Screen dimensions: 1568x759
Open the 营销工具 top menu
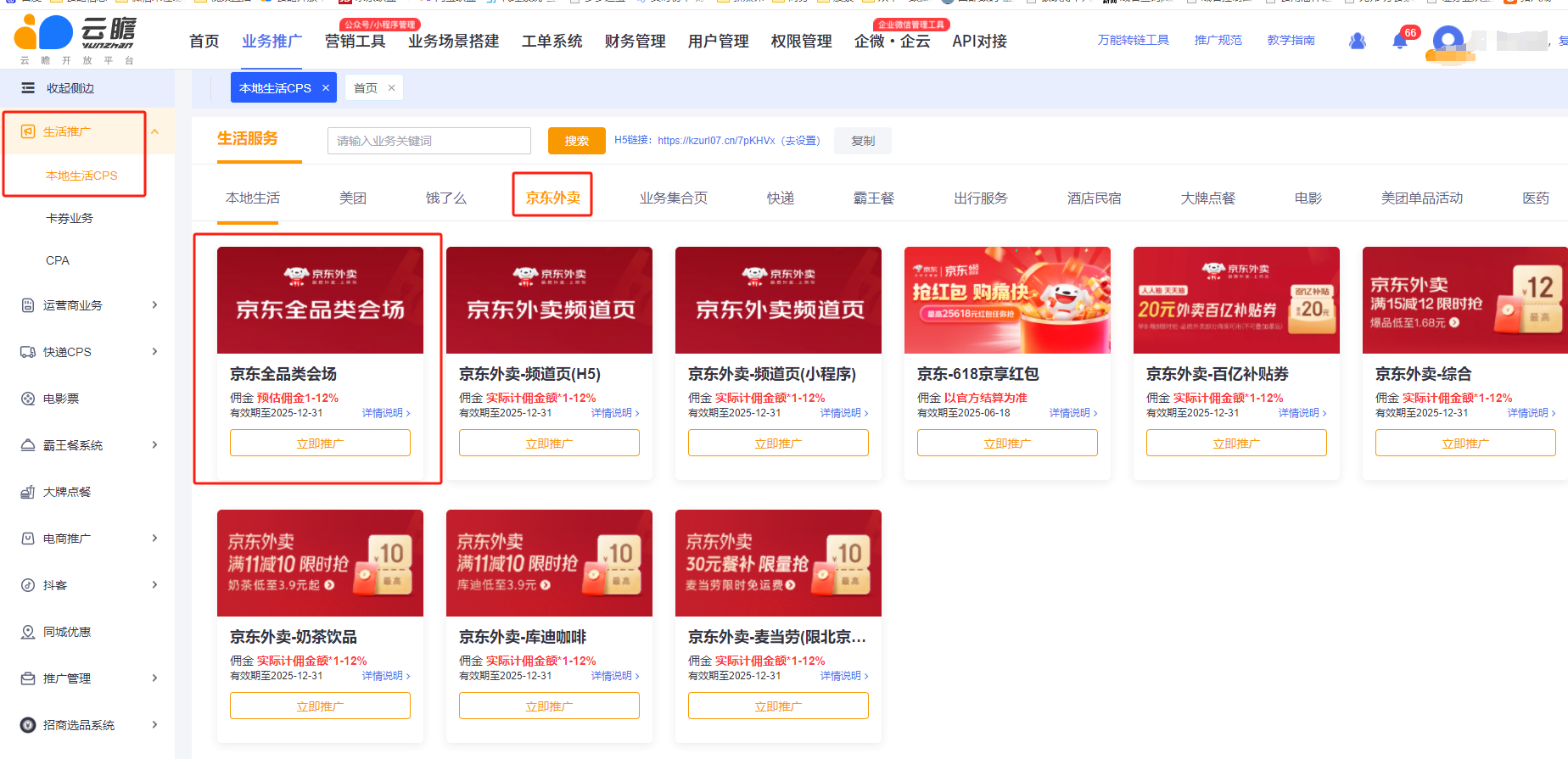click(356, 42)
